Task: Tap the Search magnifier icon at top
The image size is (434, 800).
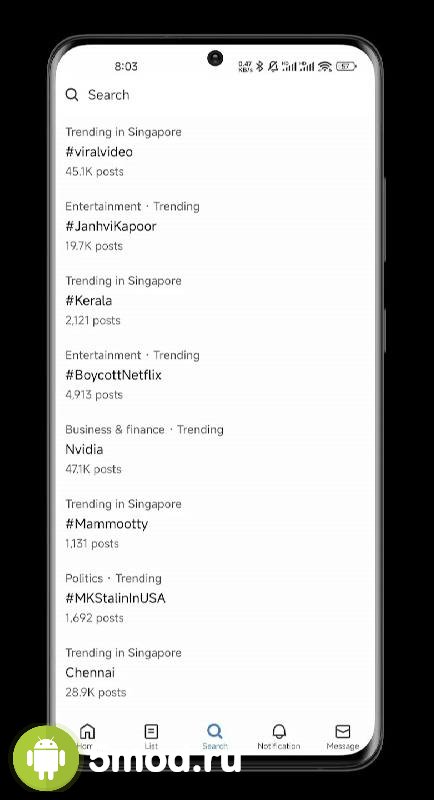Action: 72,94
